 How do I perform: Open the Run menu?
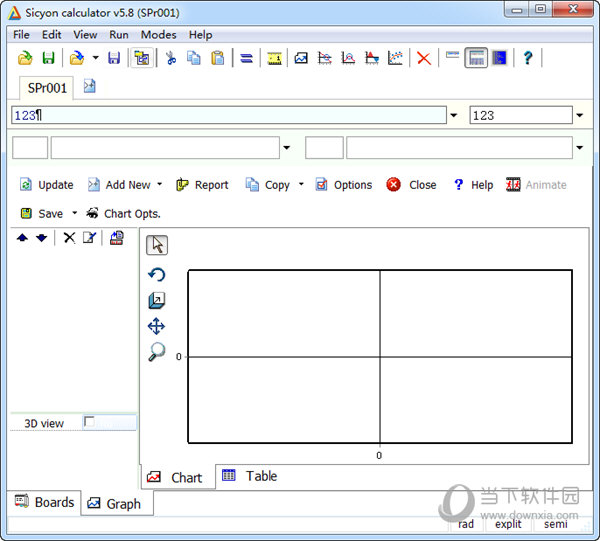[x=119, y=35]
